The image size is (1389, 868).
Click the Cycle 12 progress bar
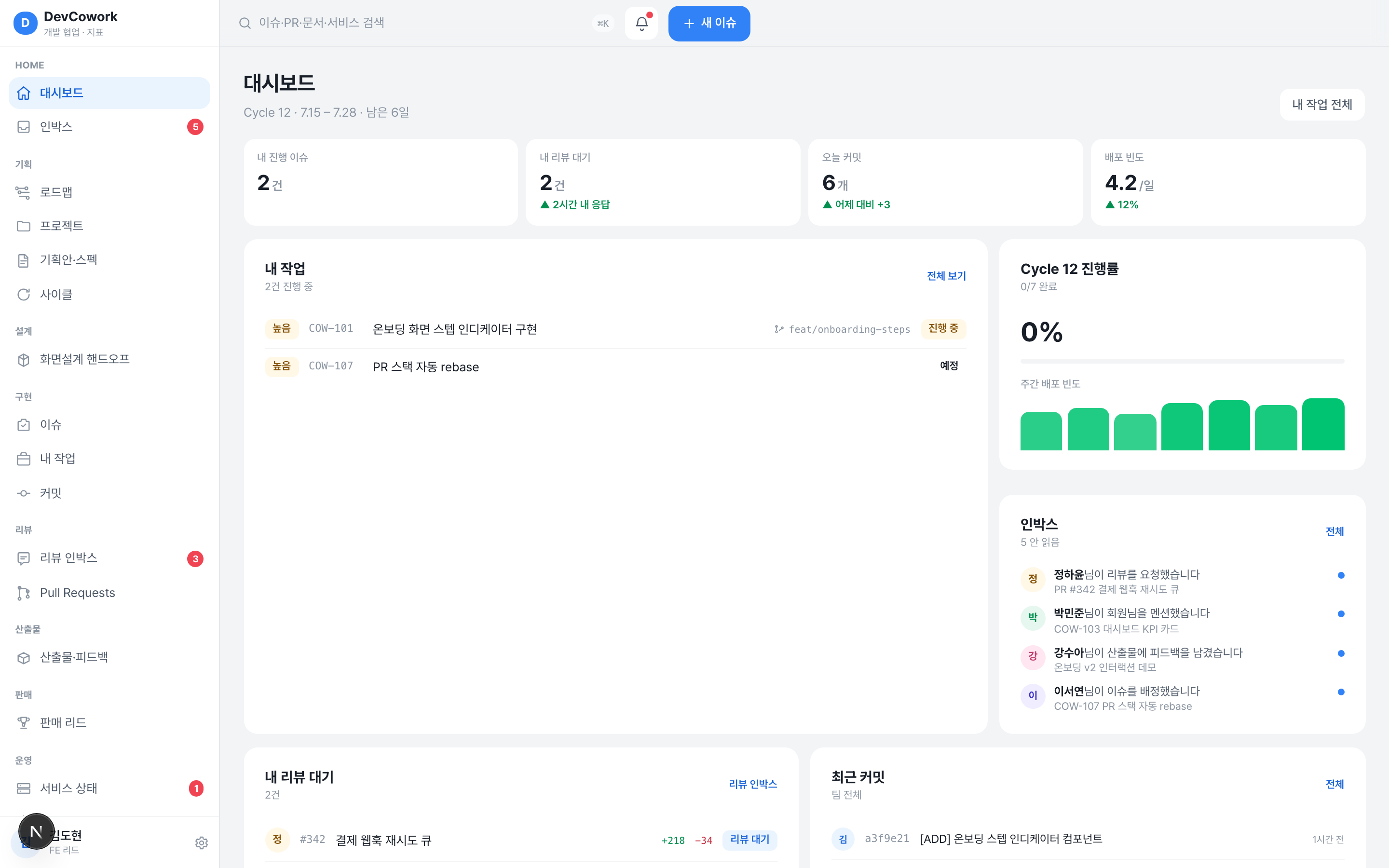click(x=1182, y=361)
